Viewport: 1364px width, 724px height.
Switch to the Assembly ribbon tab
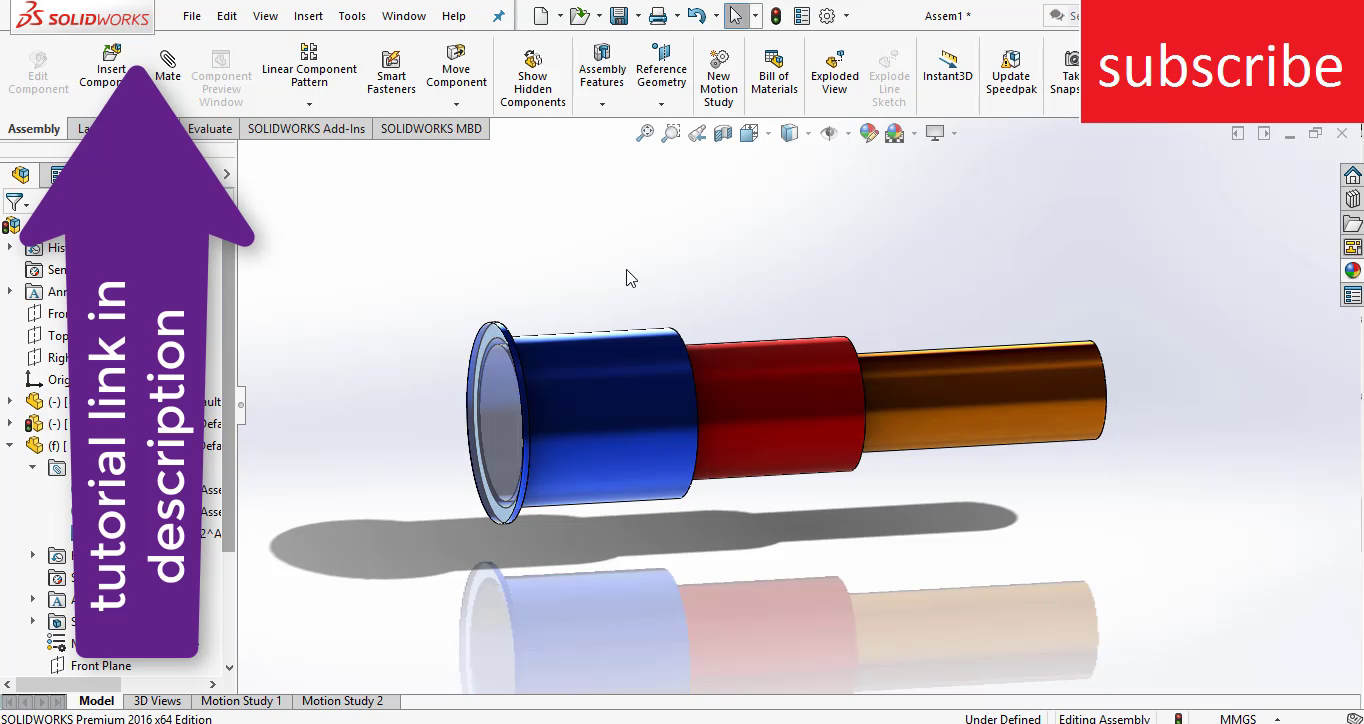(x=34, y=129)
